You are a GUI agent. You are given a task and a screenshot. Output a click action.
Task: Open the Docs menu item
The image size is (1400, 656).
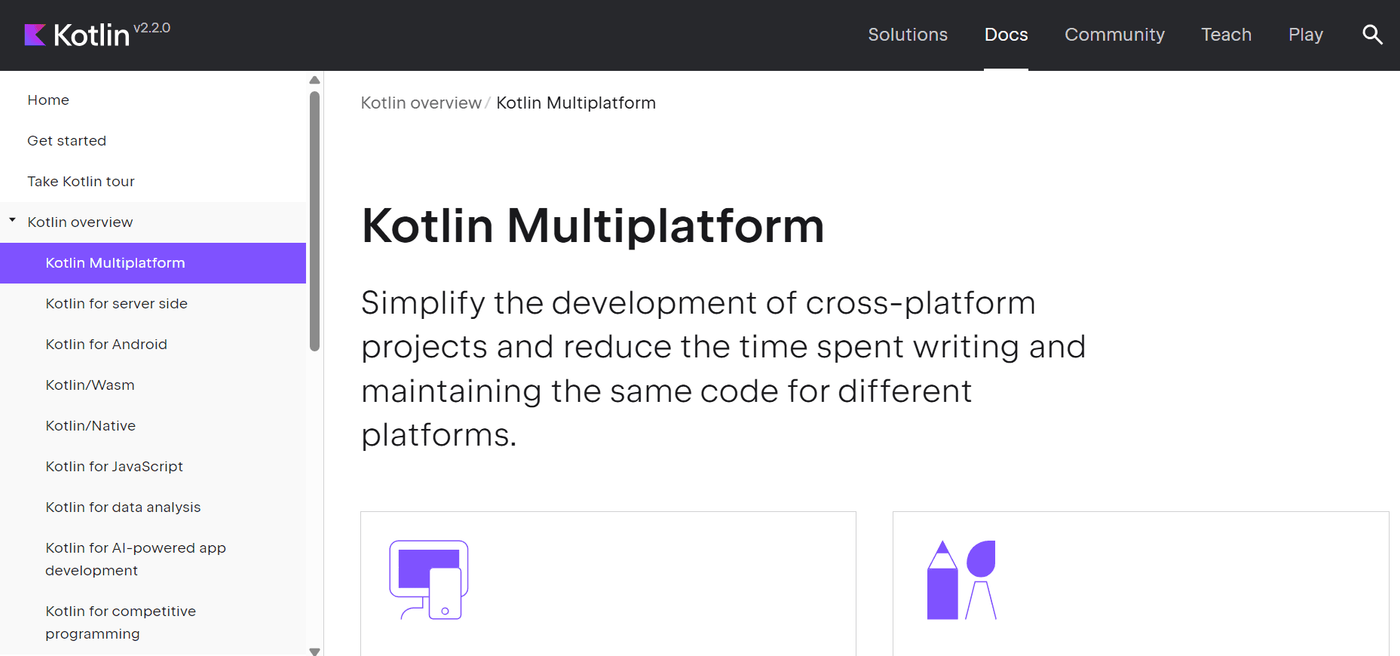tap(1006, 35)
